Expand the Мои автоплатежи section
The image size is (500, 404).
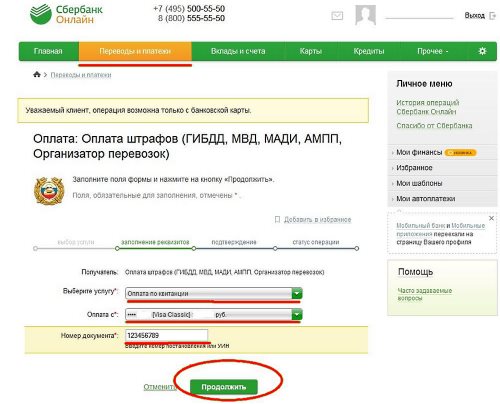tap(425, 198)
